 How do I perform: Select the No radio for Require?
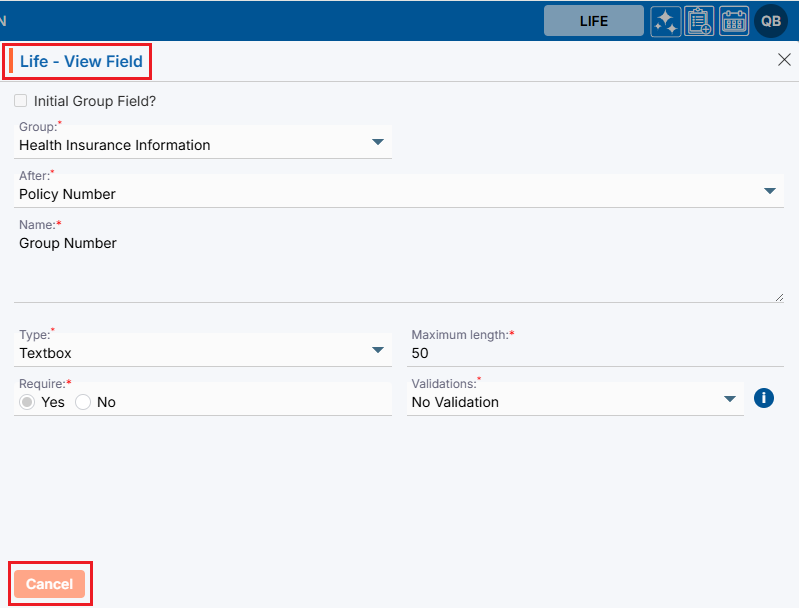click(x=83, y=402)
